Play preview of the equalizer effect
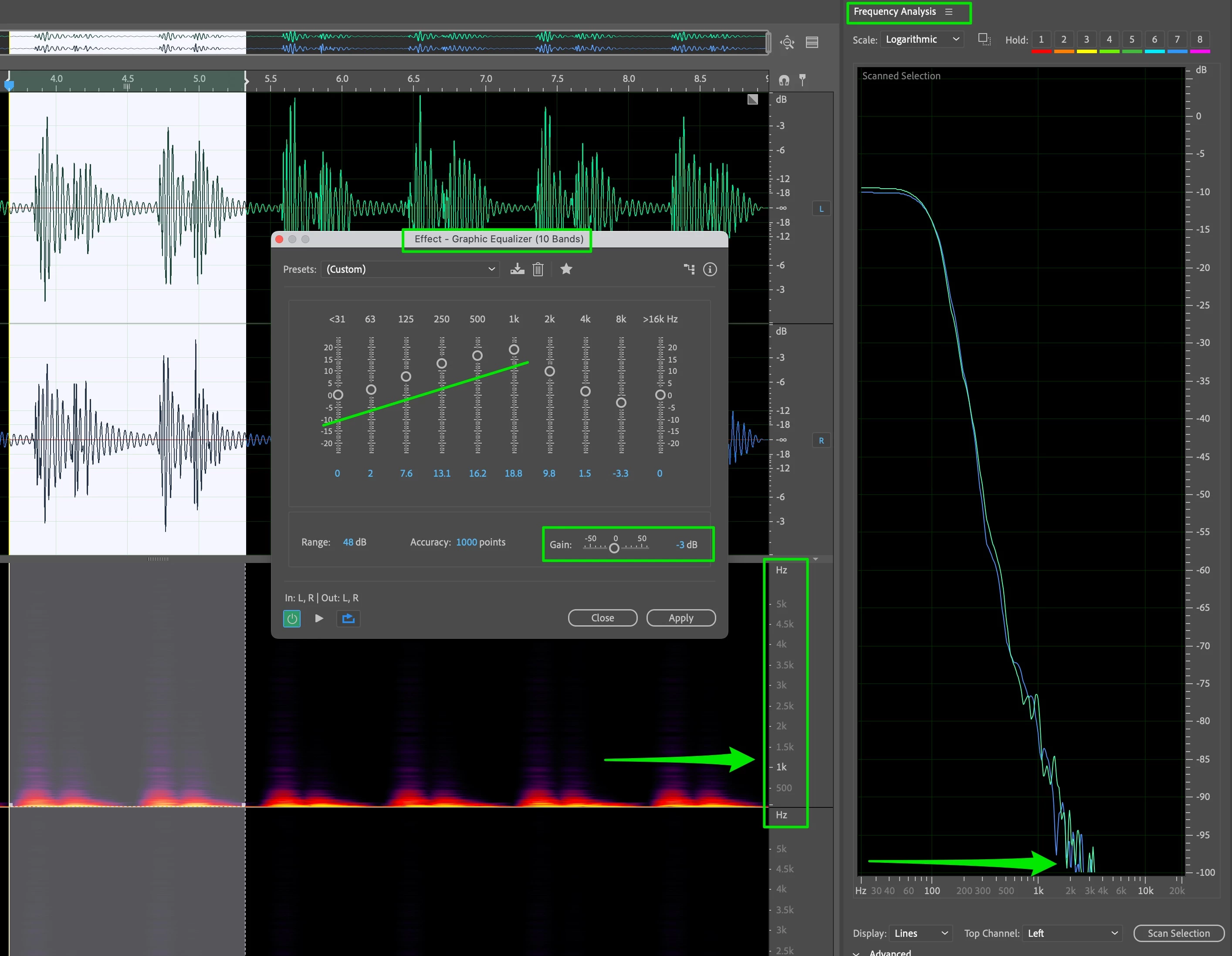Image resolution: width=1232 pixels, height=956 pixels. pos(319,618)
